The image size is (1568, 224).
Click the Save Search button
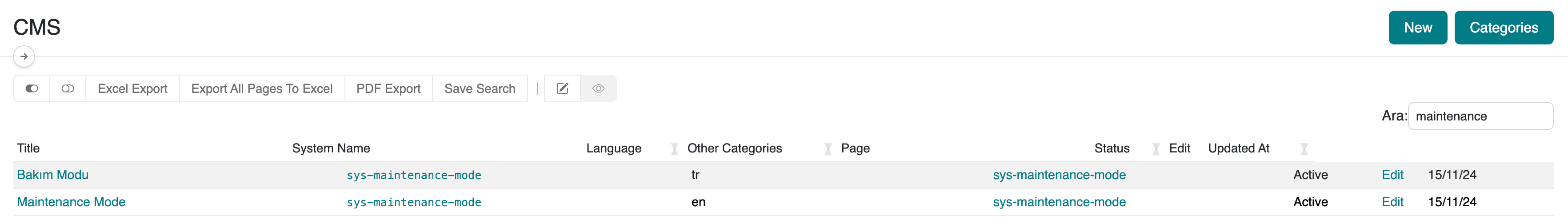(x=480, y=89)
